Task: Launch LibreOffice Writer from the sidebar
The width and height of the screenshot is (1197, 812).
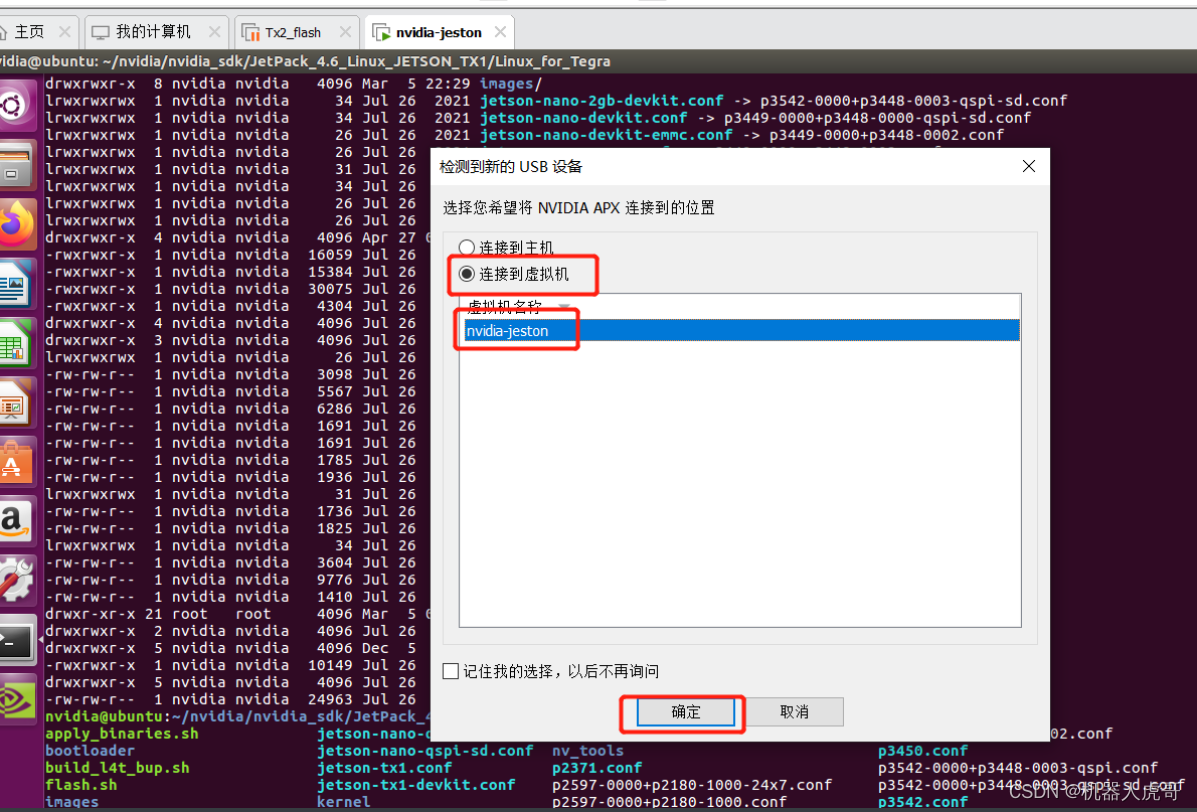Action: point(18,283)
